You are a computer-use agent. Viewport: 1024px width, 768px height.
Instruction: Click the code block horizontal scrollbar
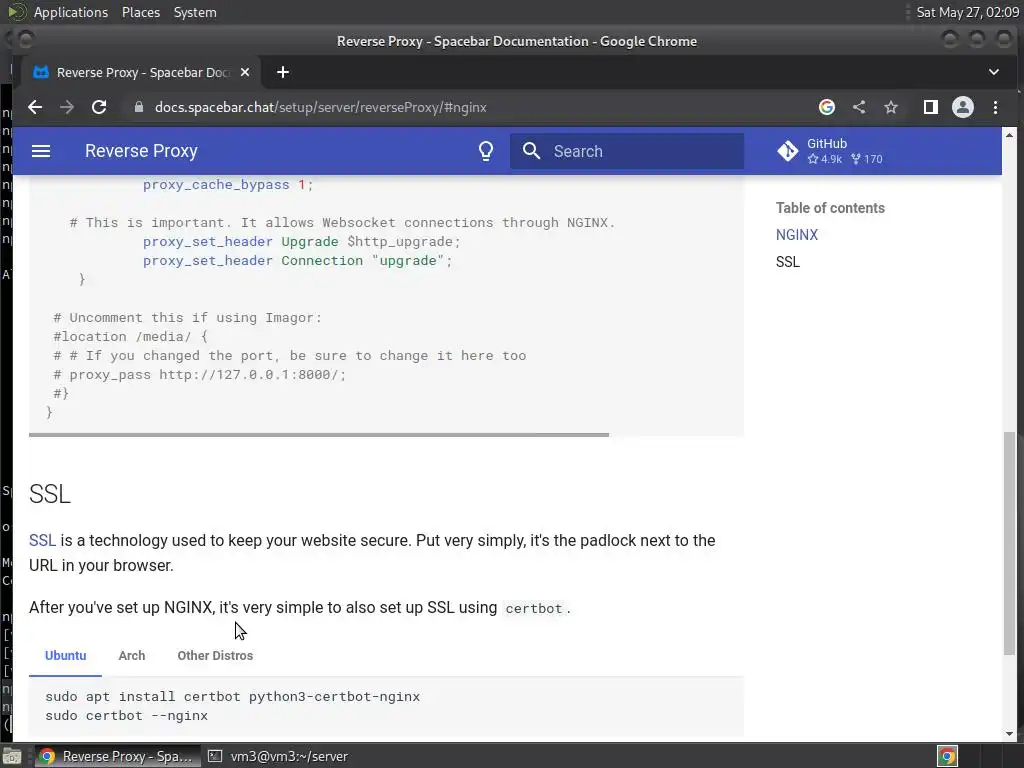(319, 434)
